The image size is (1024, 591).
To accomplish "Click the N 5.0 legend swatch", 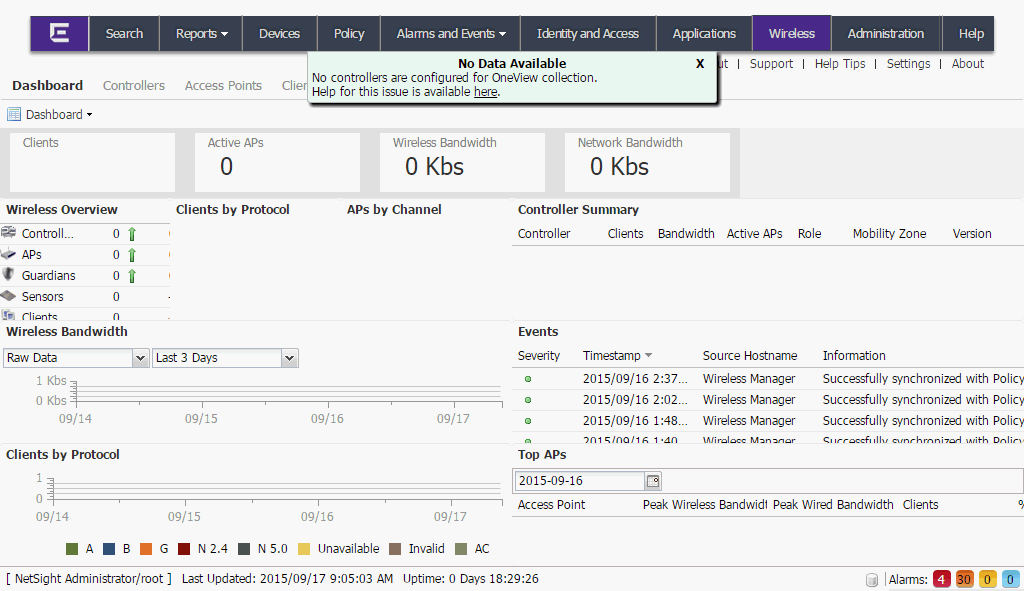I will [x=244, y=549].
